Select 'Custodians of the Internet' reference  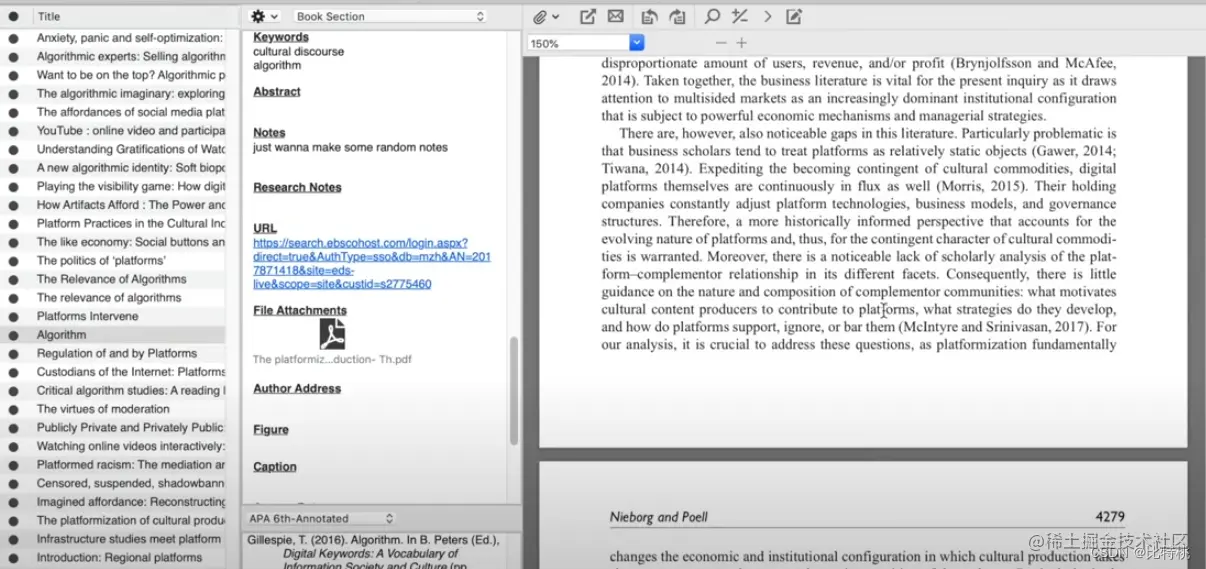pos(131,372)
